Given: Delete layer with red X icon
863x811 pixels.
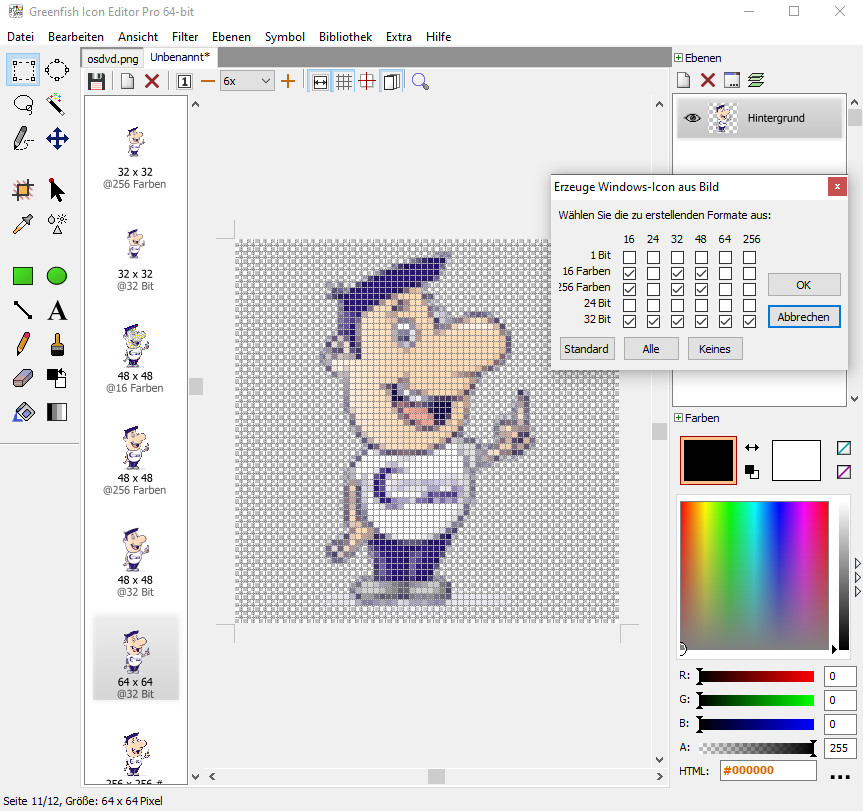Looking at the screenshot, I should [707, 80].
